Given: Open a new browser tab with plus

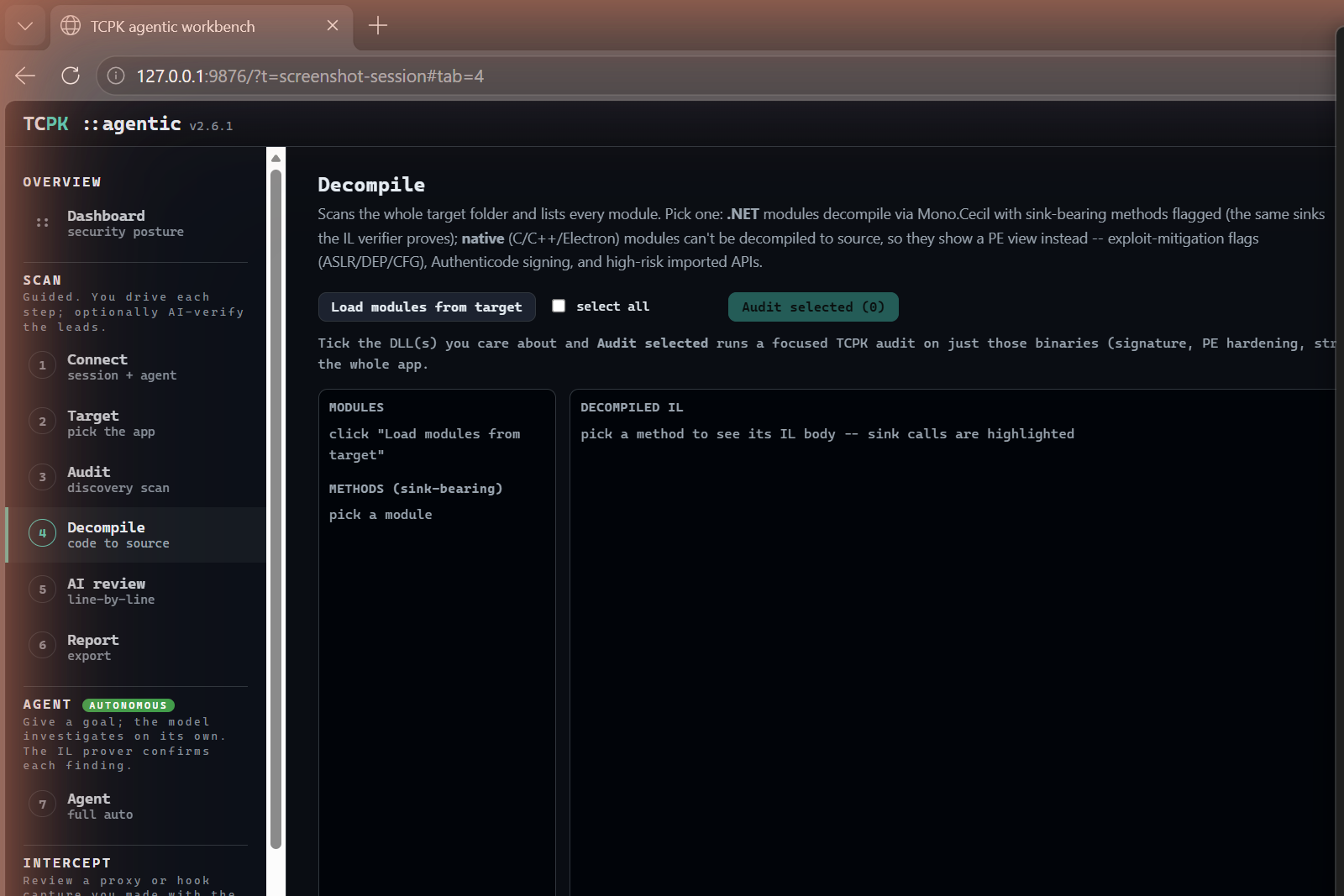Looking at the screenshot, I should 378,26.
